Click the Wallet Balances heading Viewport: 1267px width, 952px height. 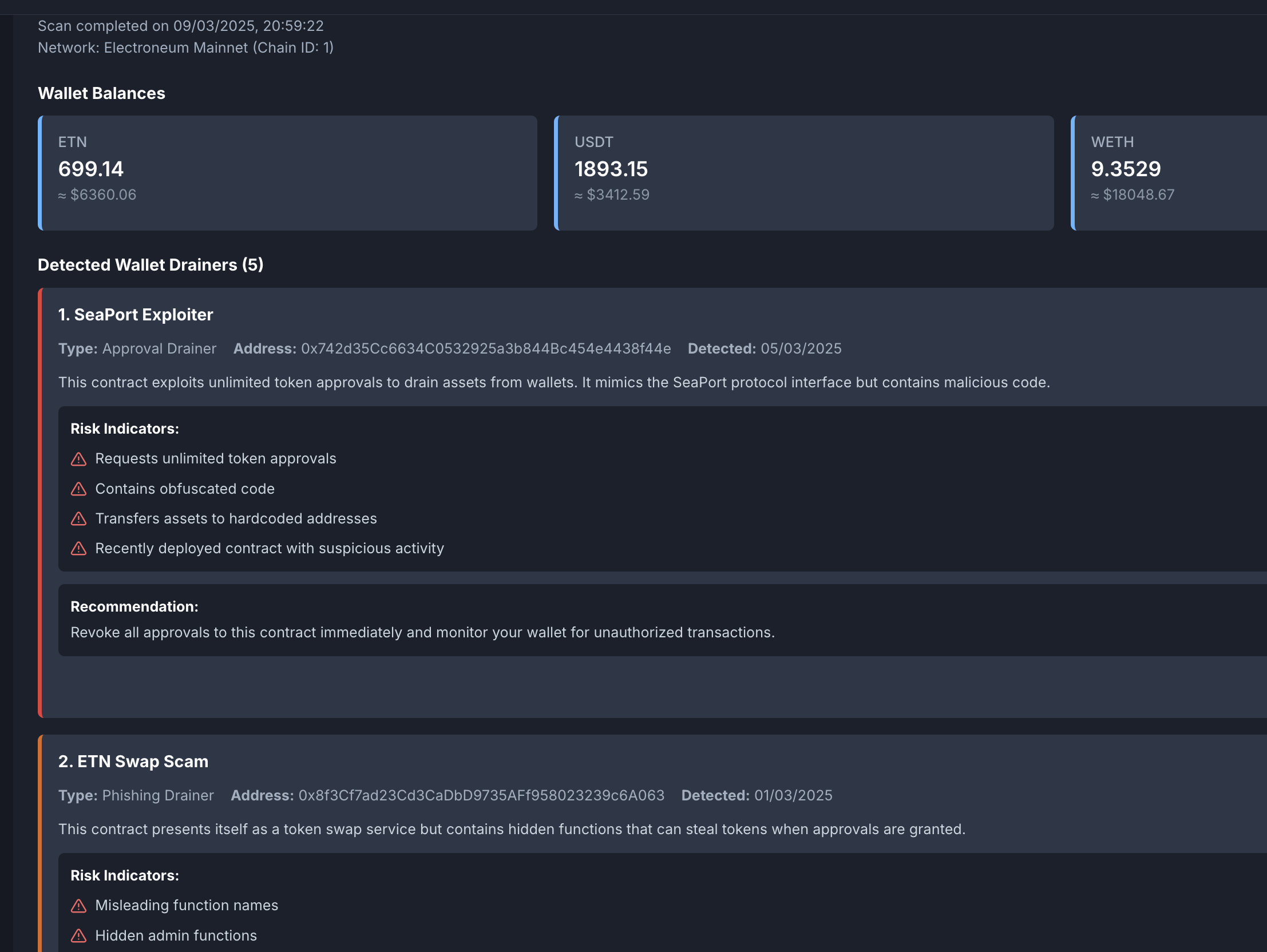(101, 93)
